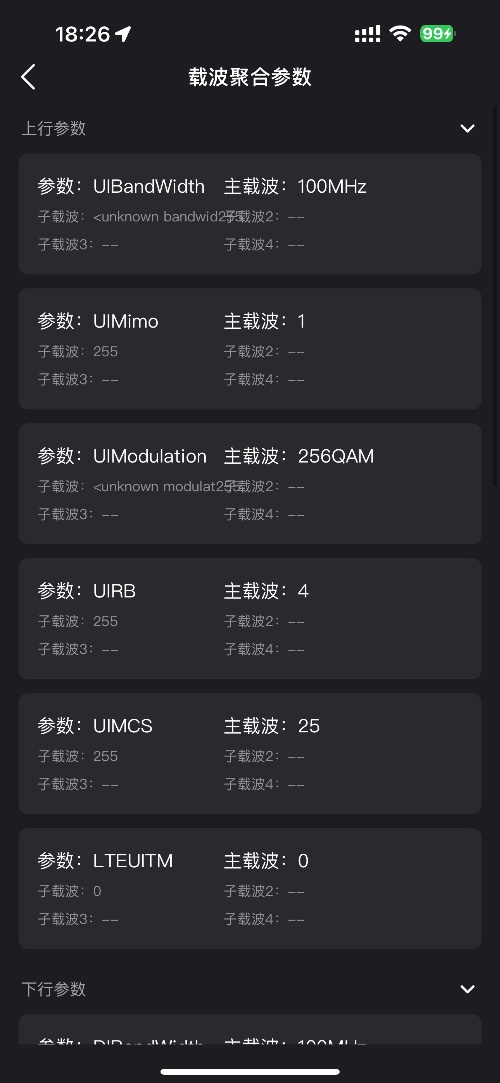Select the UlMCS parameter card
500x1083 pixels.
[250, 754]
